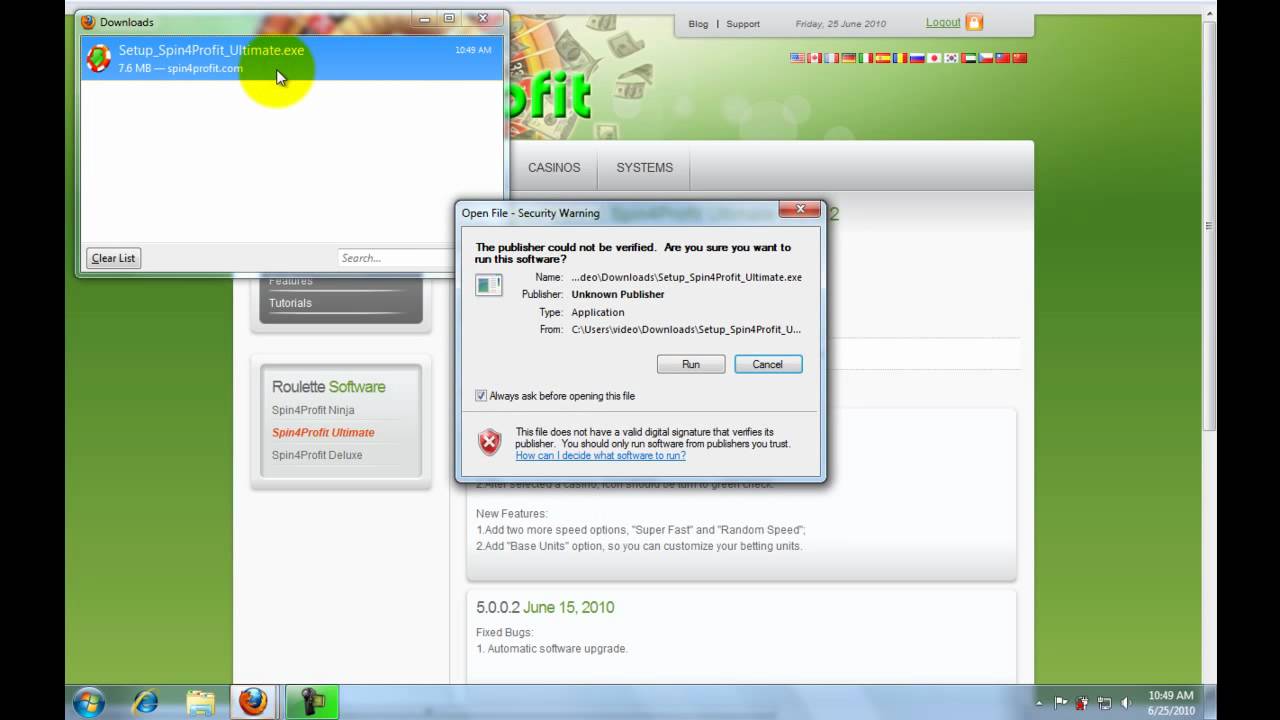Select the Canada flag language

[x=815, y=58]
